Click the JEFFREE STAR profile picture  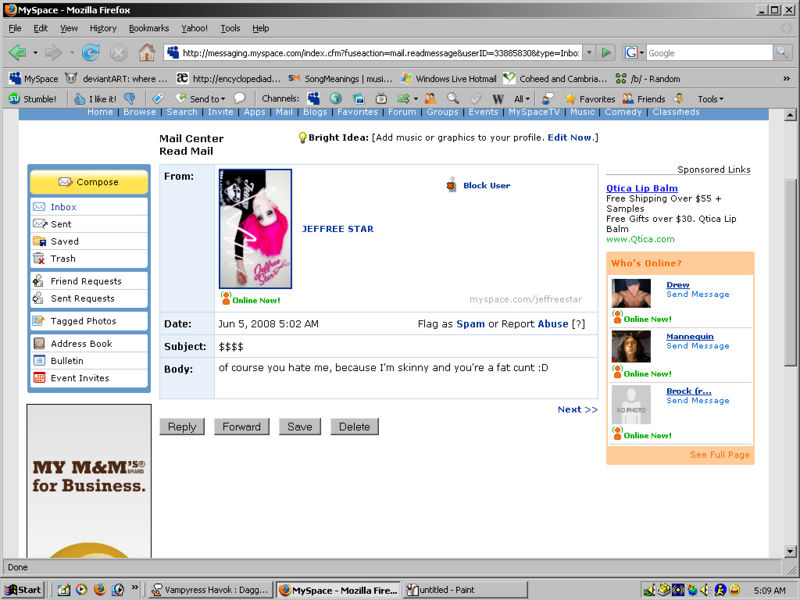pyautogui.click(x=255, y=229)
